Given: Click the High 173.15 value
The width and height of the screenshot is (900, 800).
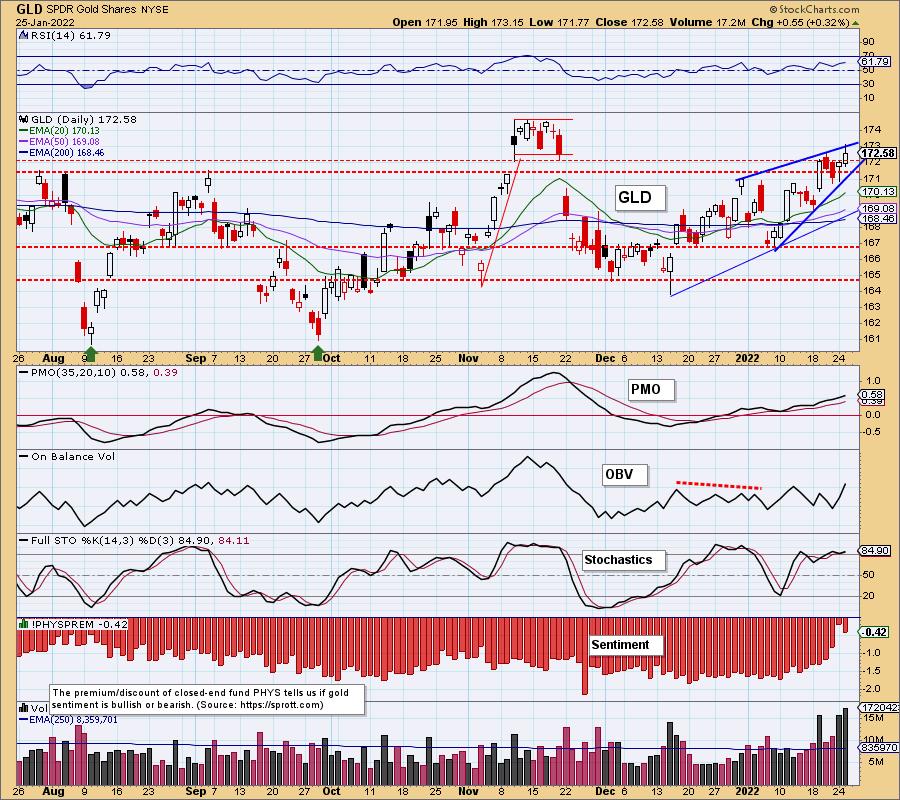Looking at the screenshot, I should point(493,22).
